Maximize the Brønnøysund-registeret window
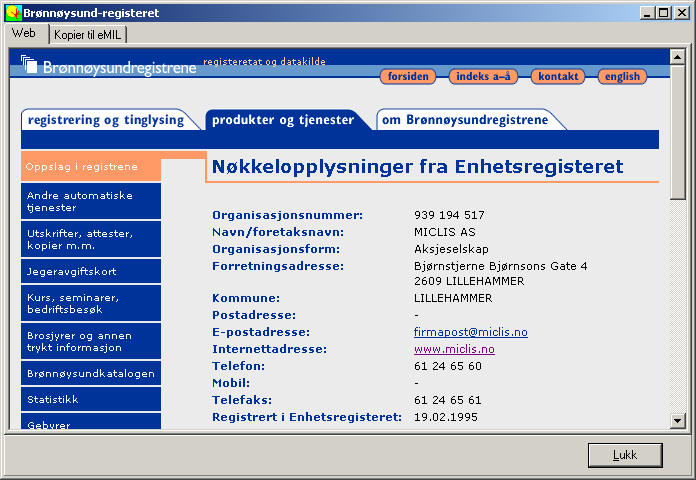This screenshot has width=696, height=480. 664,13
